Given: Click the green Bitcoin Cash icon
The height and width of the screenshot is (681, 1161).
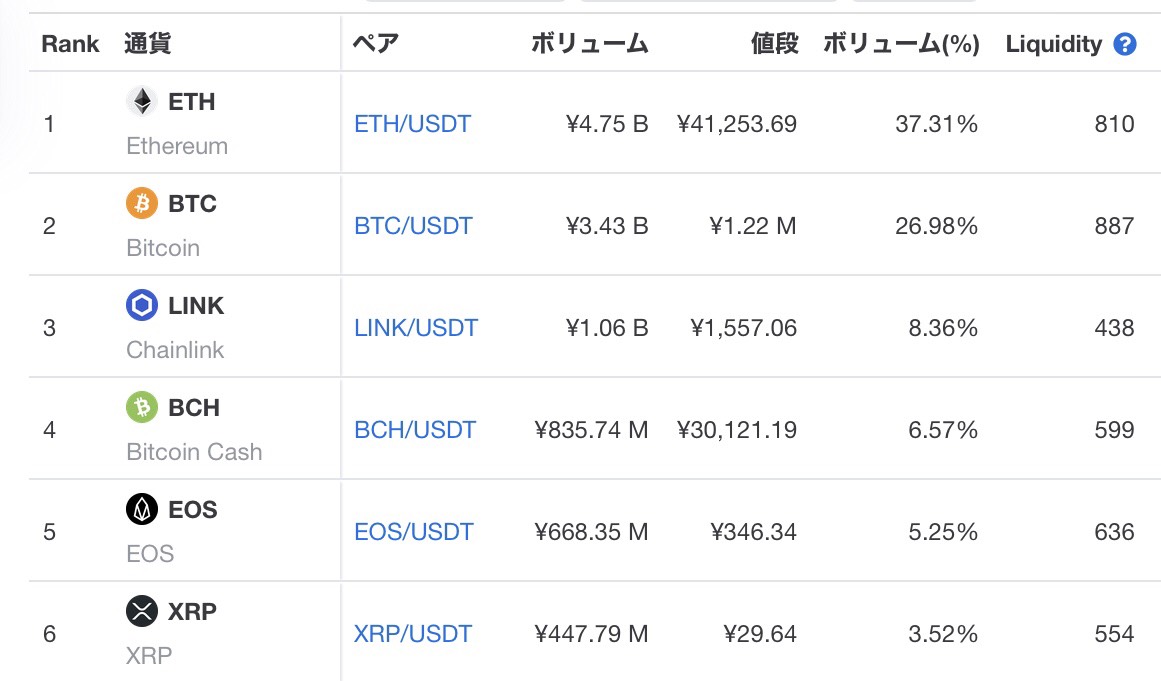Looking at the screenshot, I should (141, 407).
